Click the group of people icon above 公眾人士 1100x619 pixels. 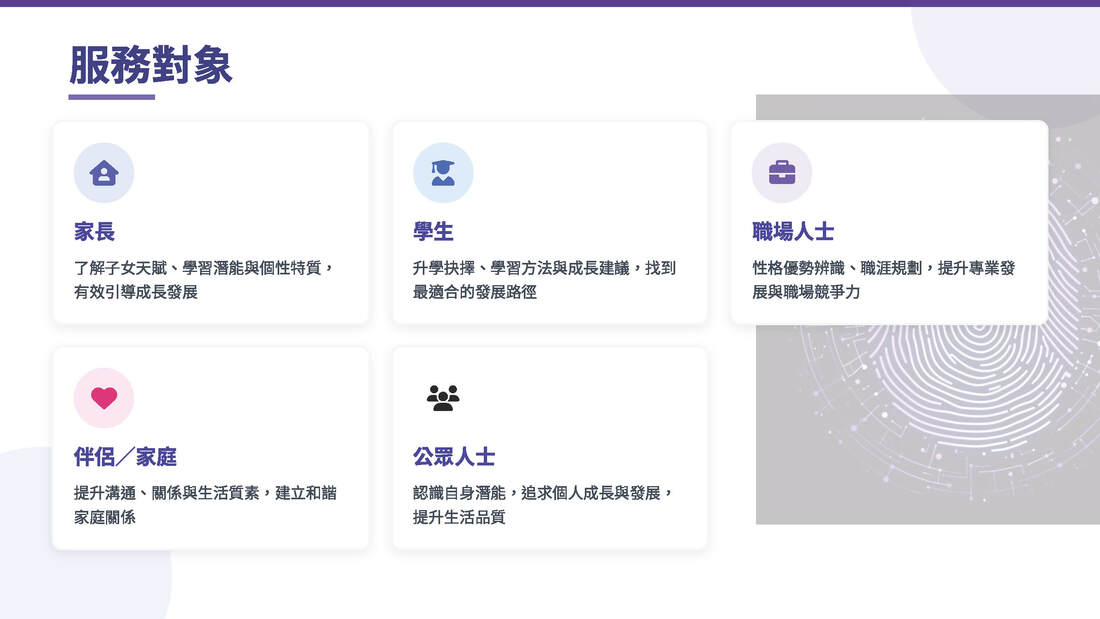443,397
